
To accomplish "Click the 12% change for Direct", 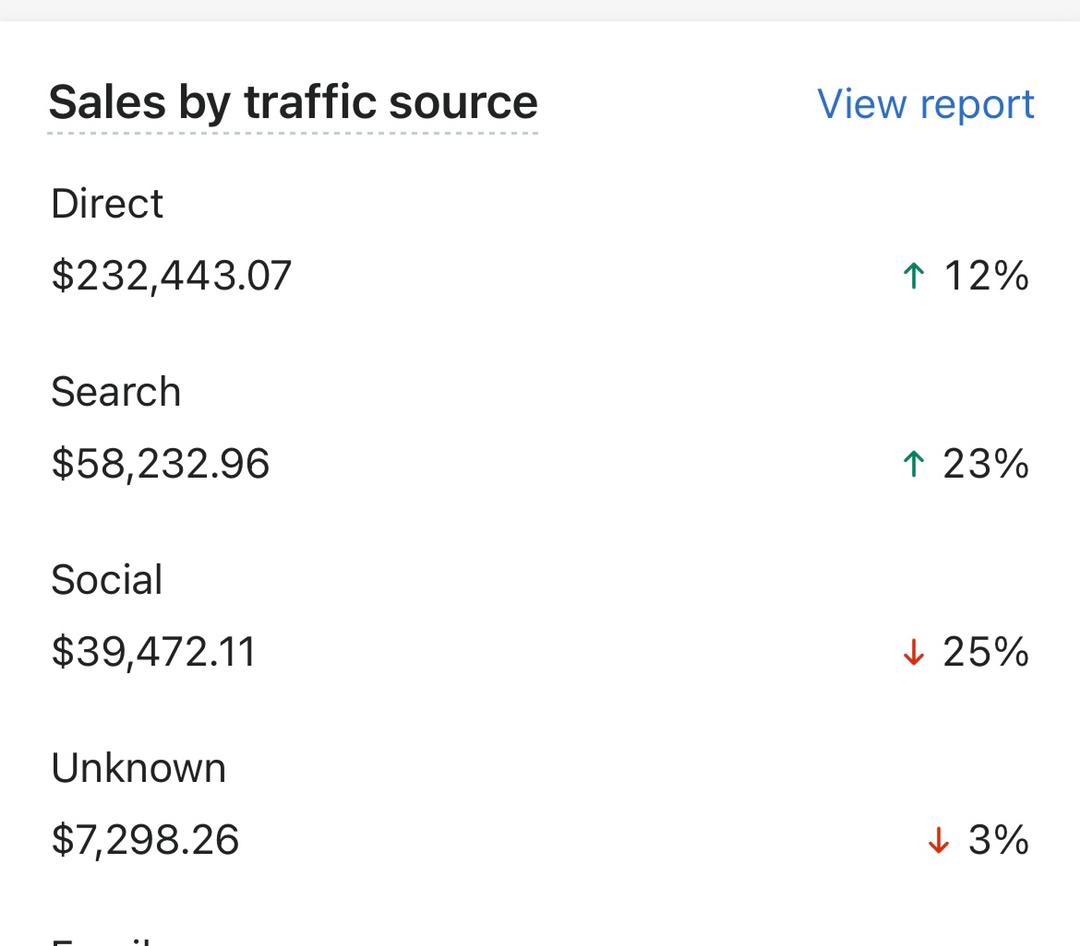I will pos(986,276).
